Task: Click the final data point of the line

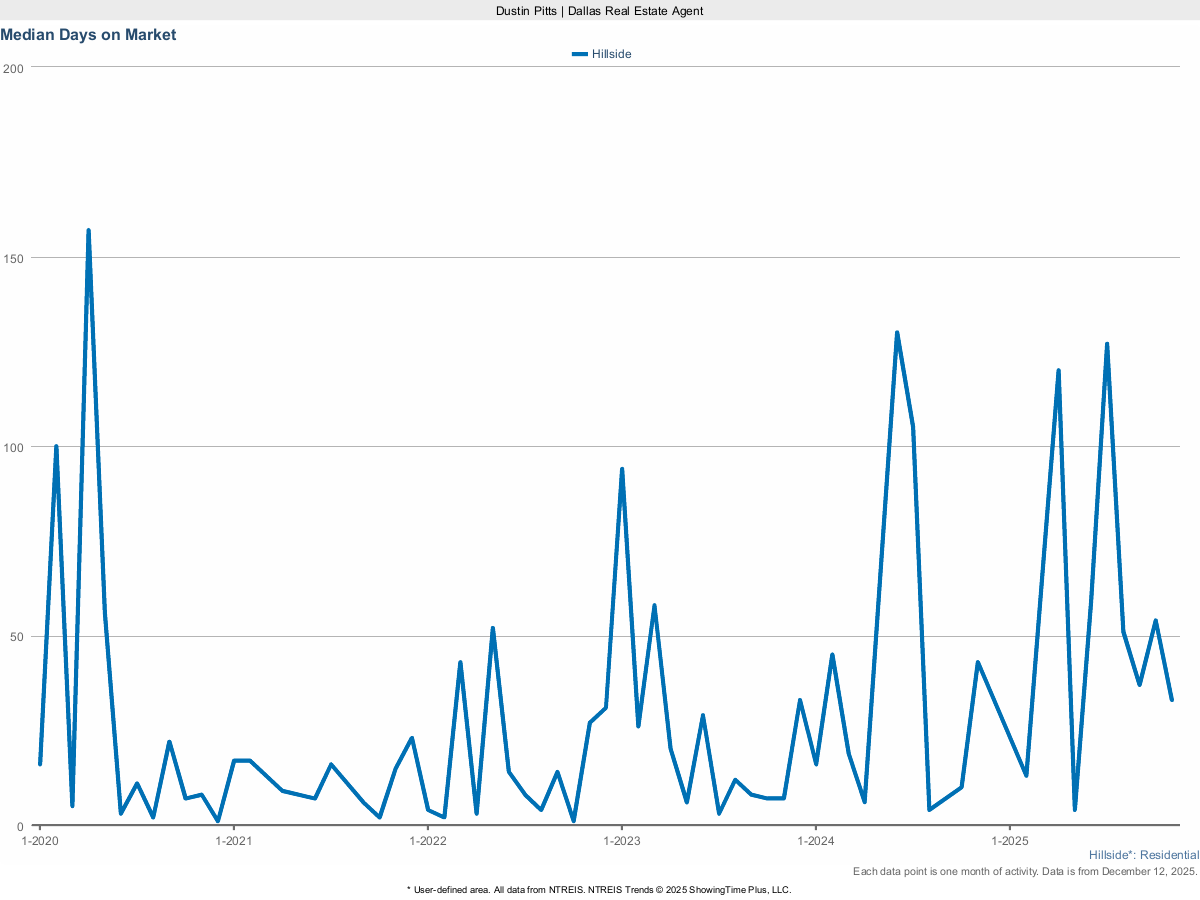Action: [x=1172, y=699]
